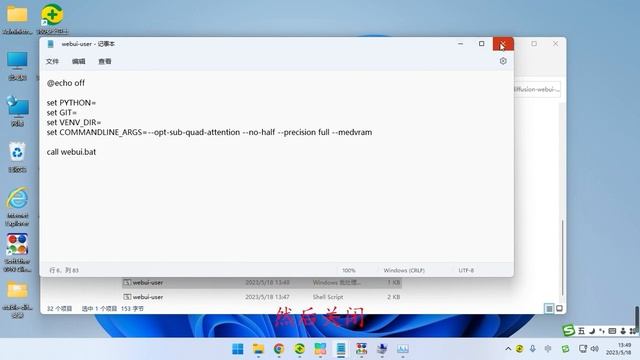Click the Notepad taskbar icon
The height and width of the screenshot is (360, 640).
341,349
